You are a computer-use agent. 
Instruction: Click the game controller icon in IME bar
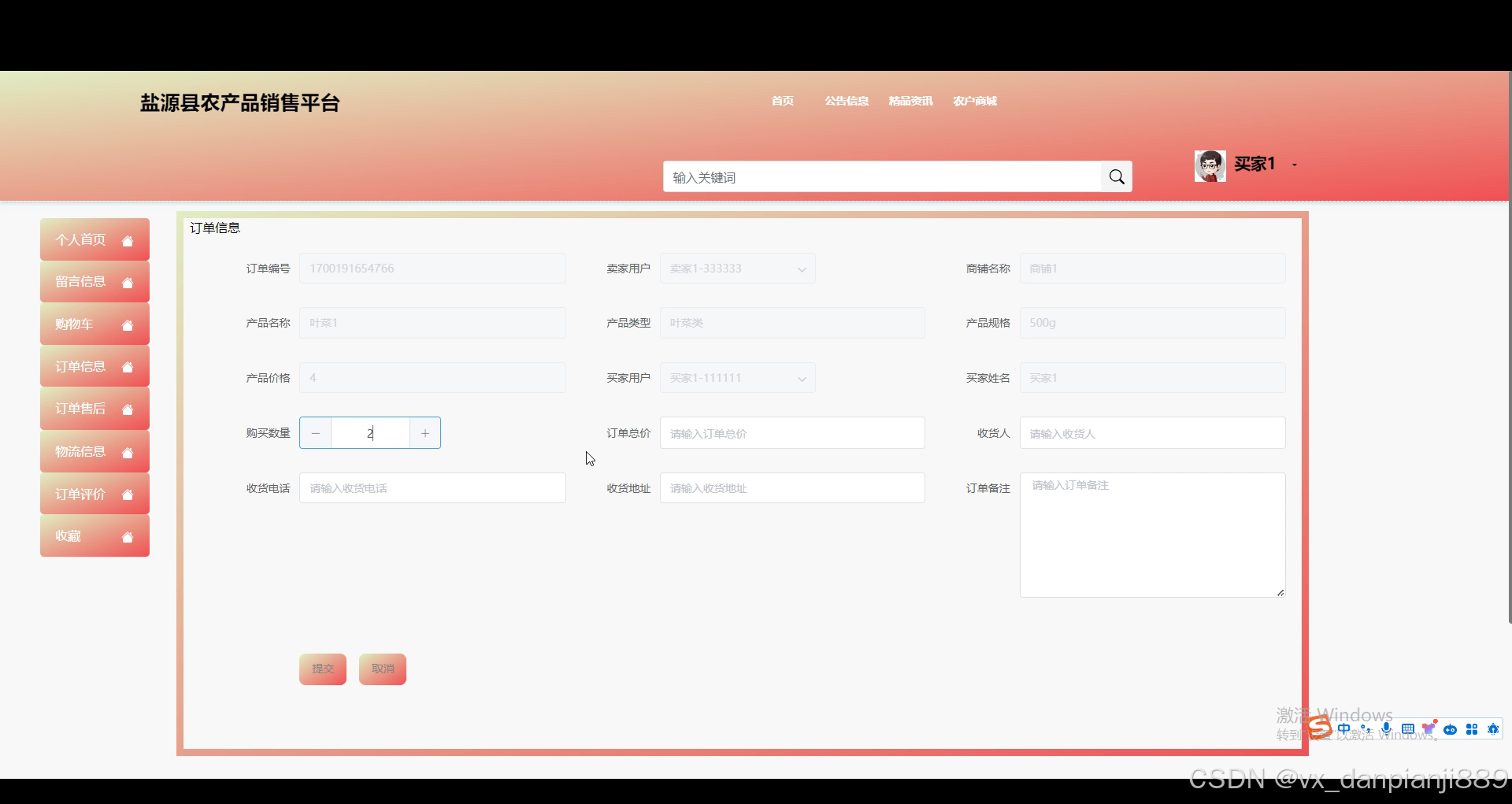coord(1450,729)
